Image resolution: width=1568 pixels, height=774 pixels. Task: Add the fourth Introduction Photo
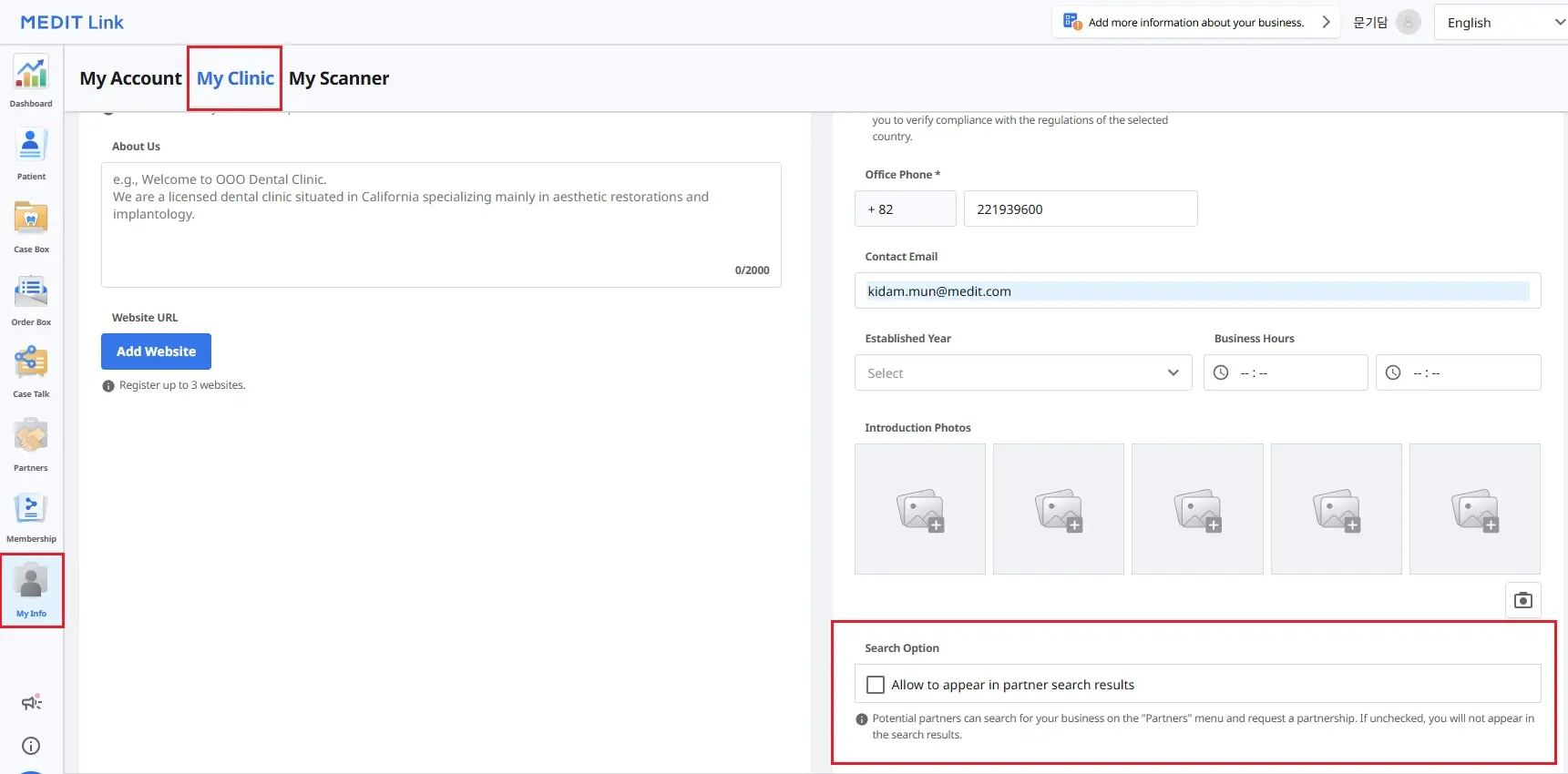1337,509
